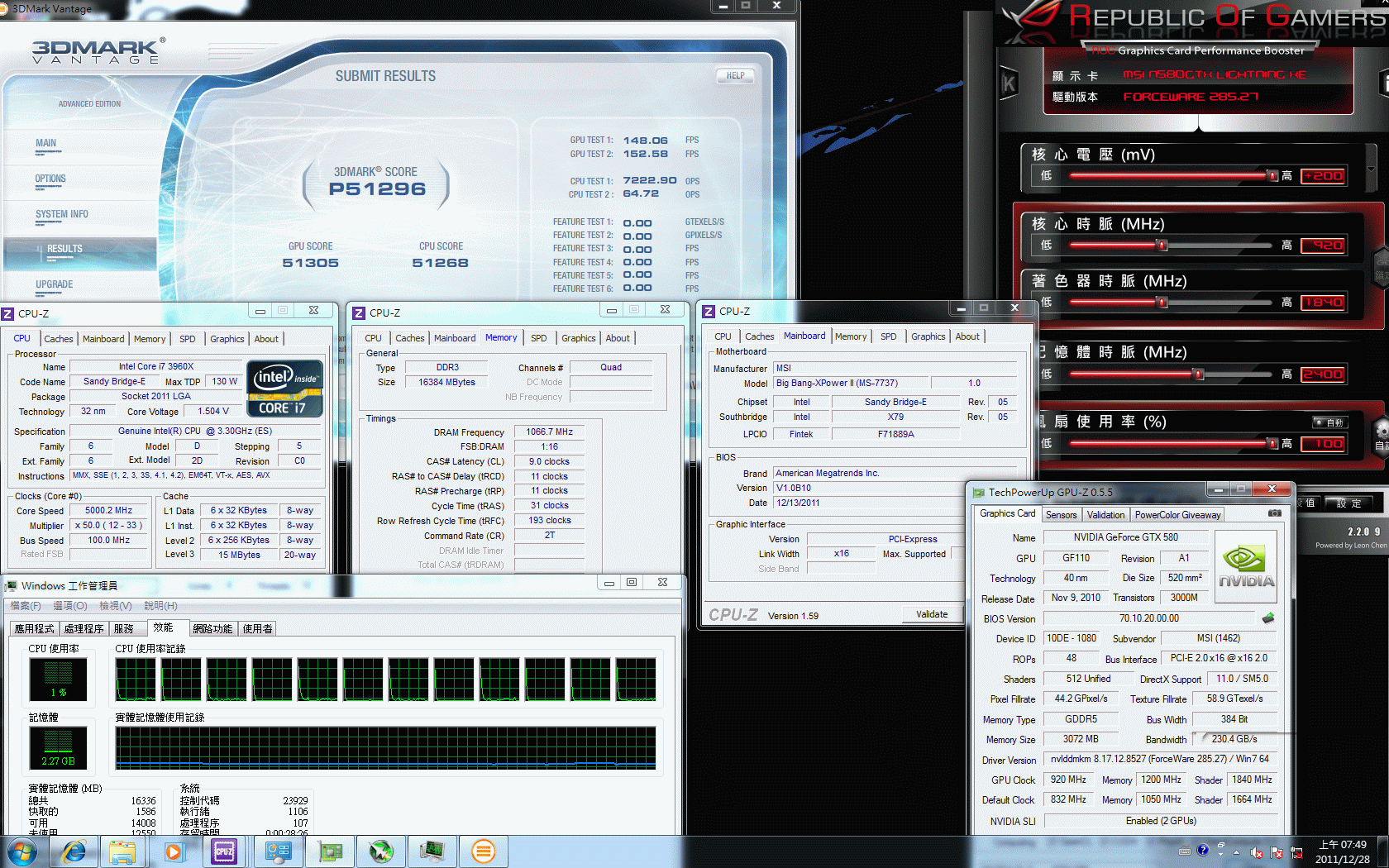Click the CPU-Z taskbar icon
The height and width of the screenshot is (868, 1389).
pos(224,851)
